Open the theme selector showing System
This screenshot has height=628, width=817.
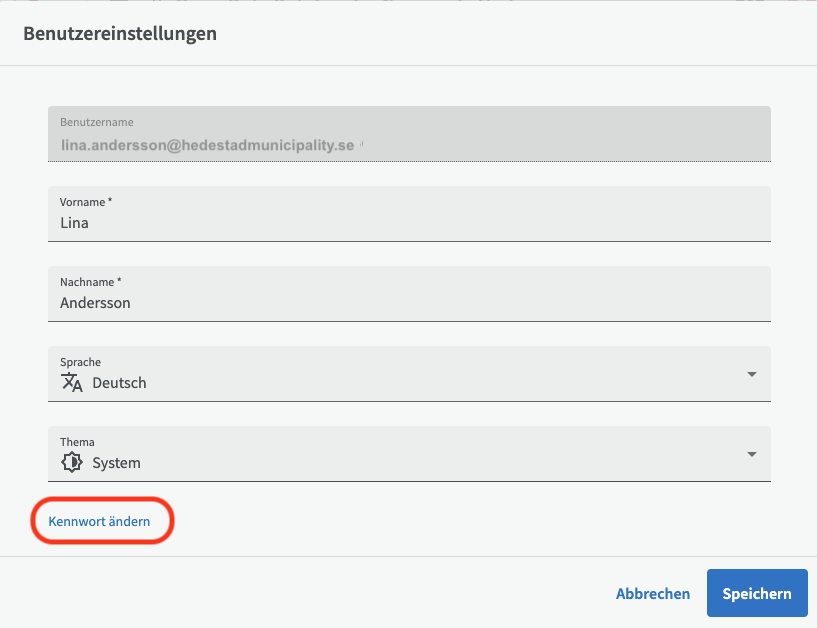pyautogui.click(x=400, y=462)
